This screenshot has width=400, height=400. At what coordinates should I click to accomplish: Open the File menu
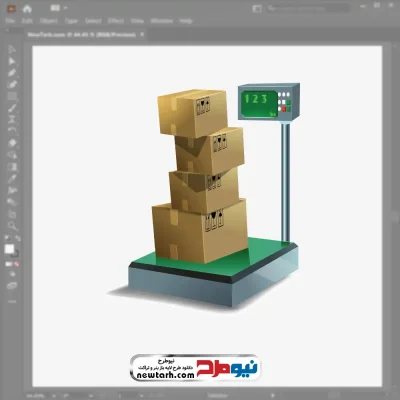[x=10, y=21]
